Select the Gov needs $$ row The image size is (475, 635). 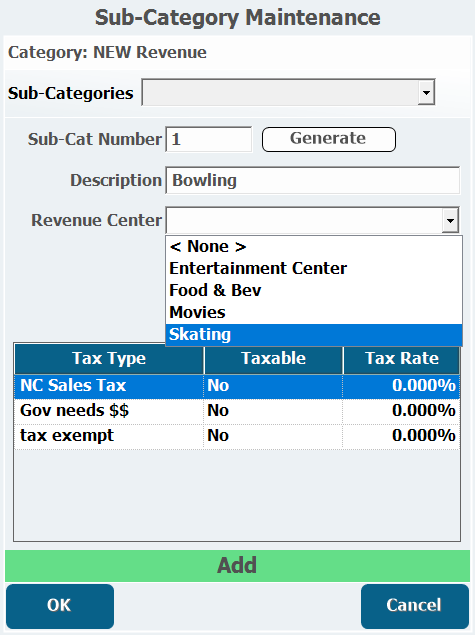pyautogui.click(x=237, y=411)
